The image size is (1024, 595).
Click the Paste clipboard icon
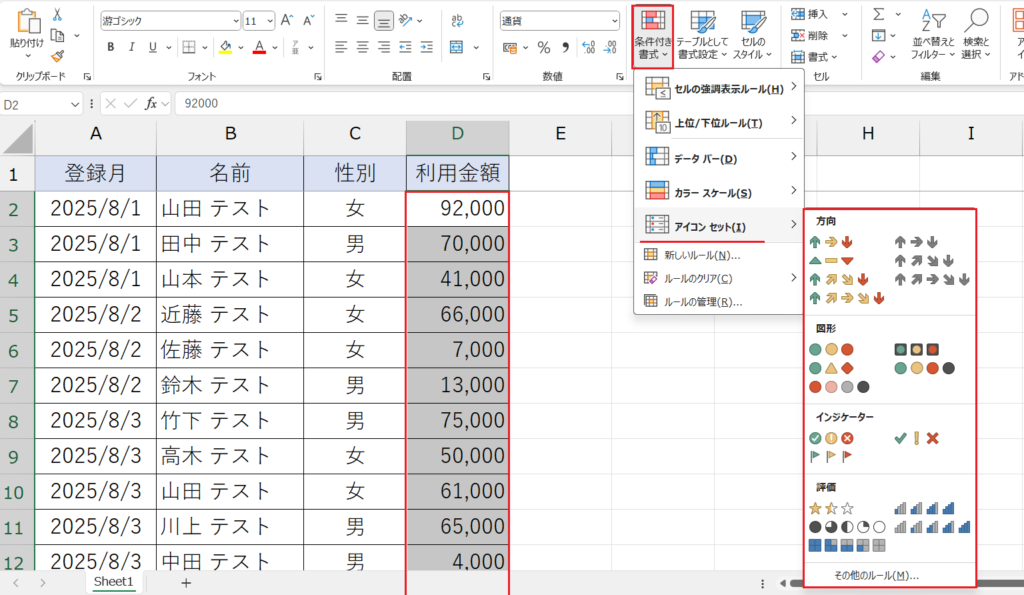click(x=28, y=22)
